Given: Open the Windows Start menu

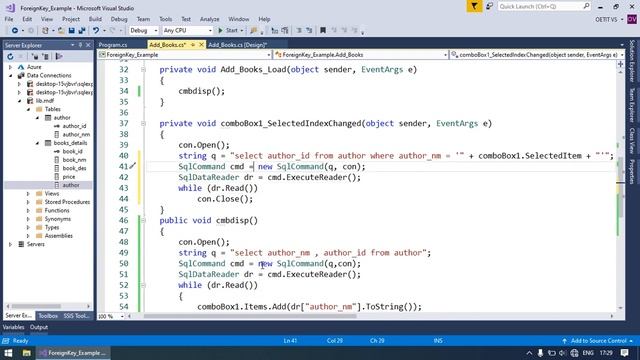Looking at the screenshot, I should pyautogui.click(x=8, y=353).
